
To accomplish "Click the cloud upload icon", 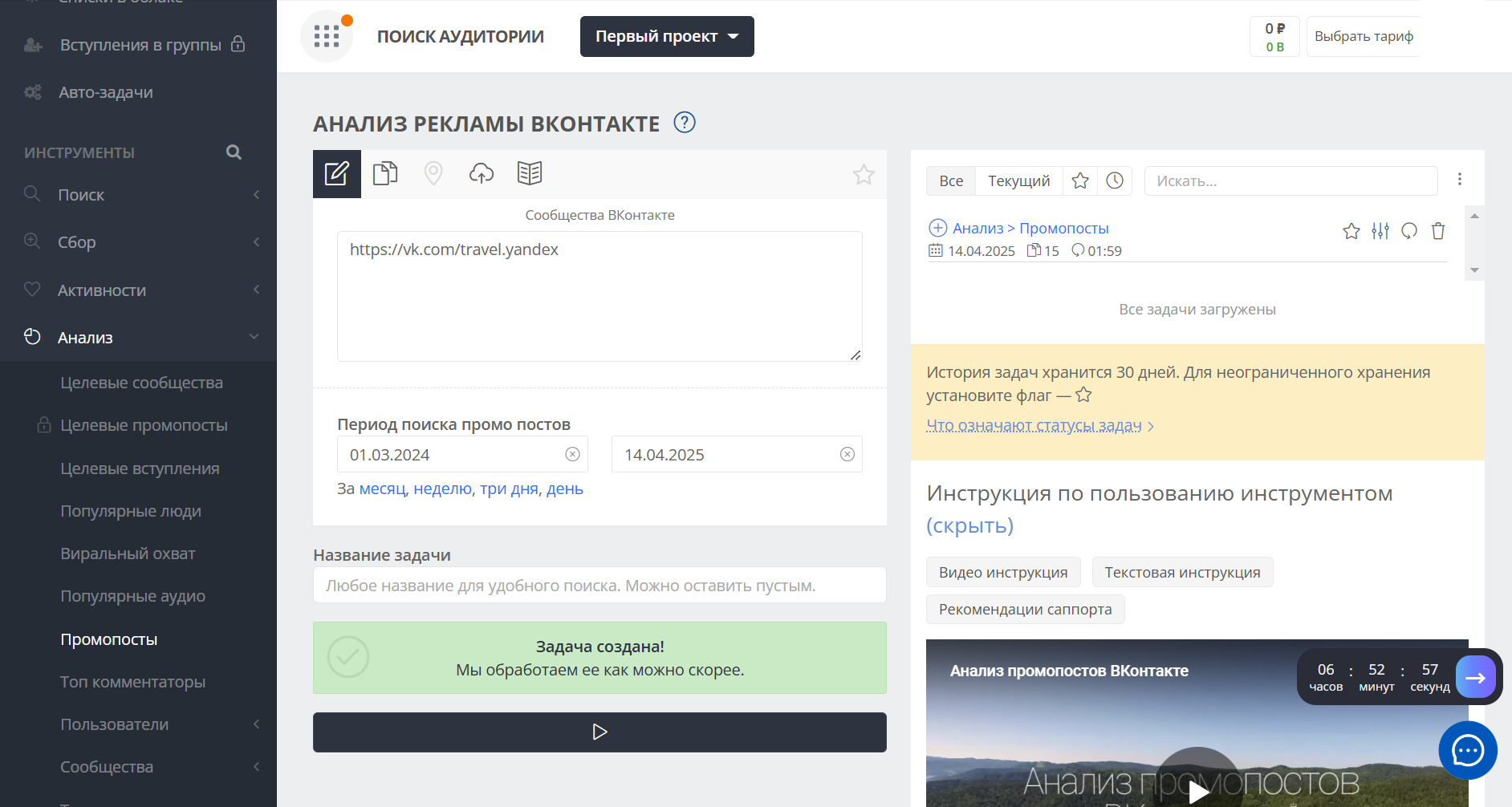I will [482, 173].
